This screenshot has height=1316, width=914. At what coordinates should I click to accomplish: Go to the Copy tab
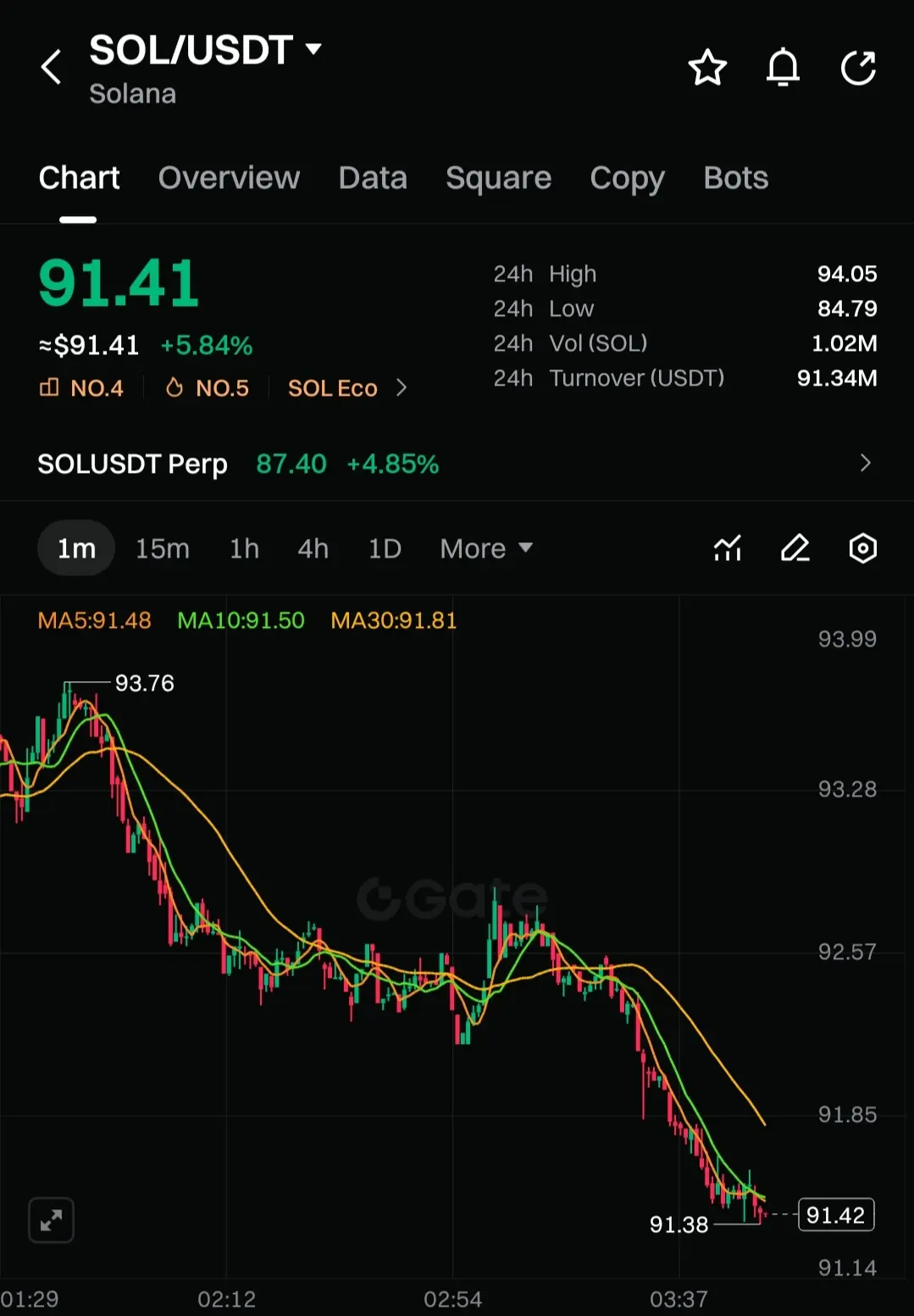tap(627, 179)
